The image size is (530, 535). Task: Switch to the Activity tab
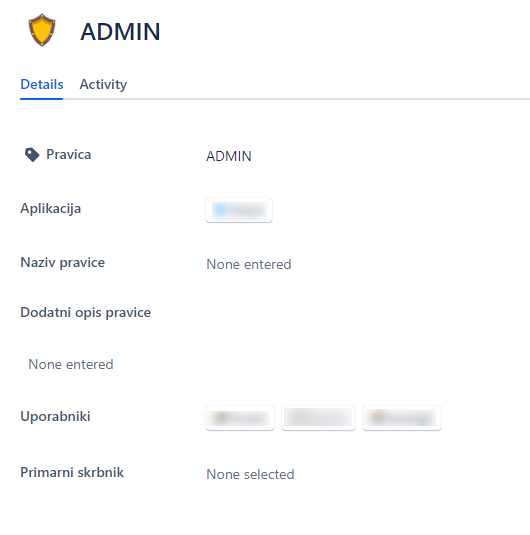coord(103,84)
